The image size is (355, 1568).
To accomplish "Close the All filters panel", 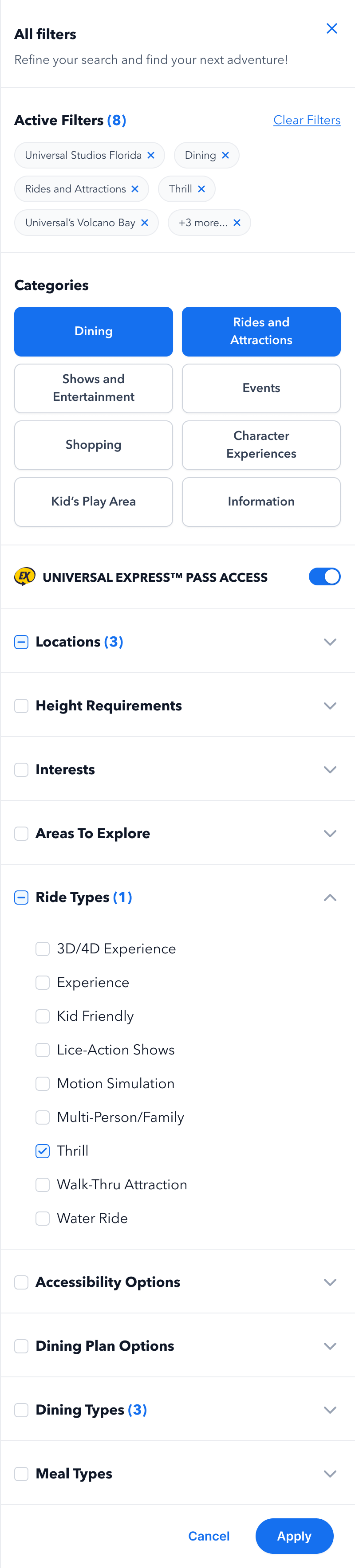I will click(332, 29).
